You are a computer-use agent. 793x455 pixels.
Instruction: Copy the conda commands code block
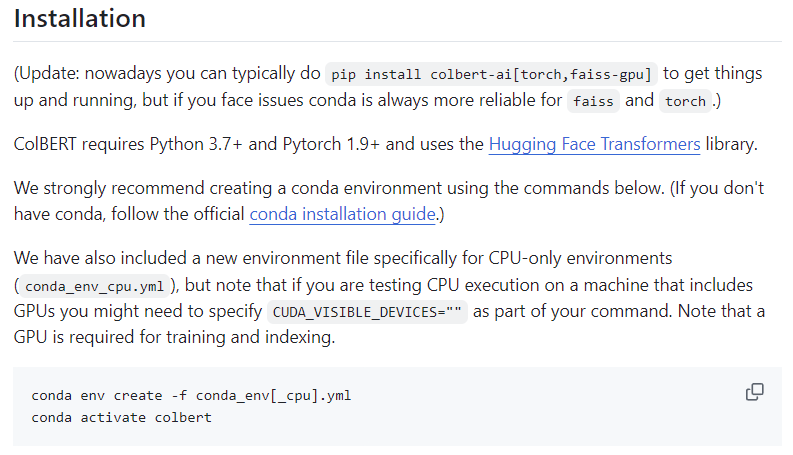pyautogui.click(x=755, y=392)
